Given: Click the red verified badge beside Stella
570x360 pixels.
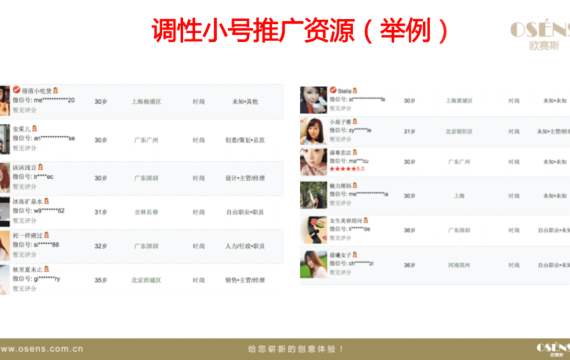Looking at the screenshot, I should [333, 90].
